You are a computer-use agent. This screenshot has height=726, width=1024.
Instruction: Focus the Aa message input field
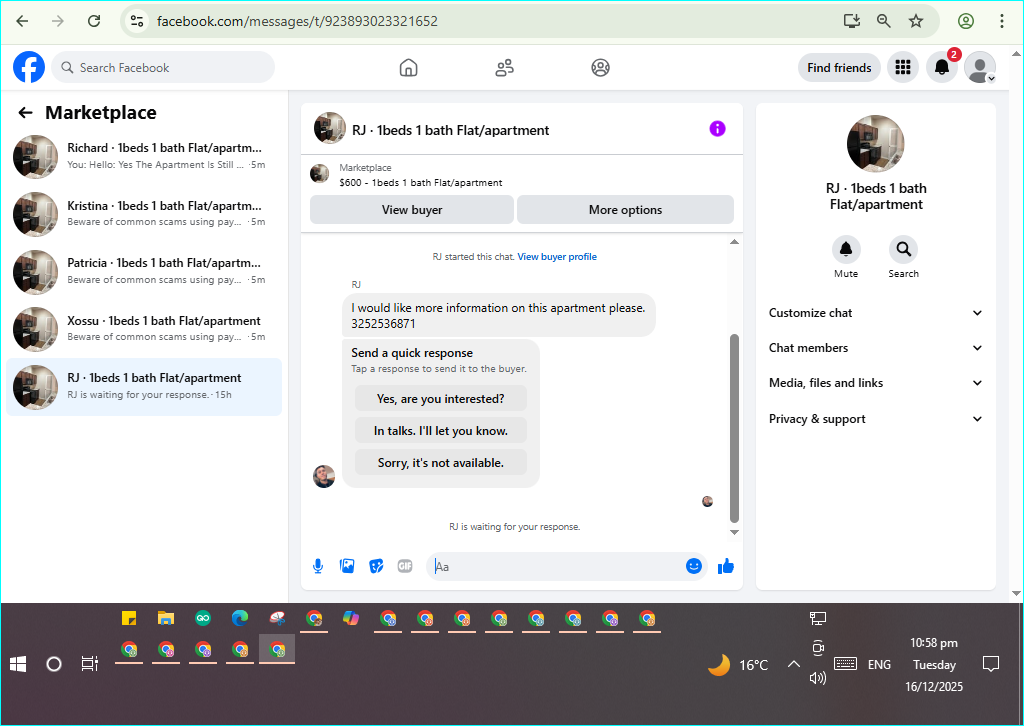(556, 566)
